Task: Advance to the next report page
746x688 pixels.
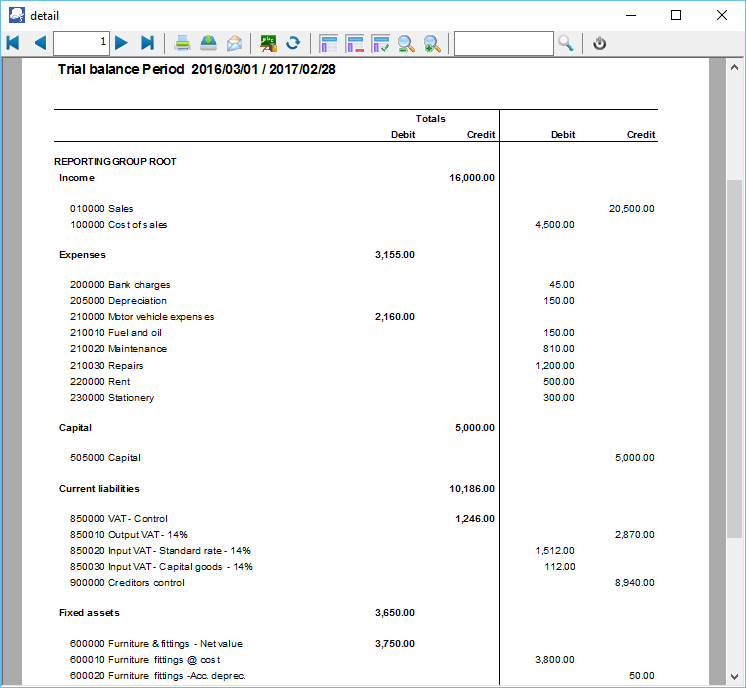Action: click(x=122, y=43)
